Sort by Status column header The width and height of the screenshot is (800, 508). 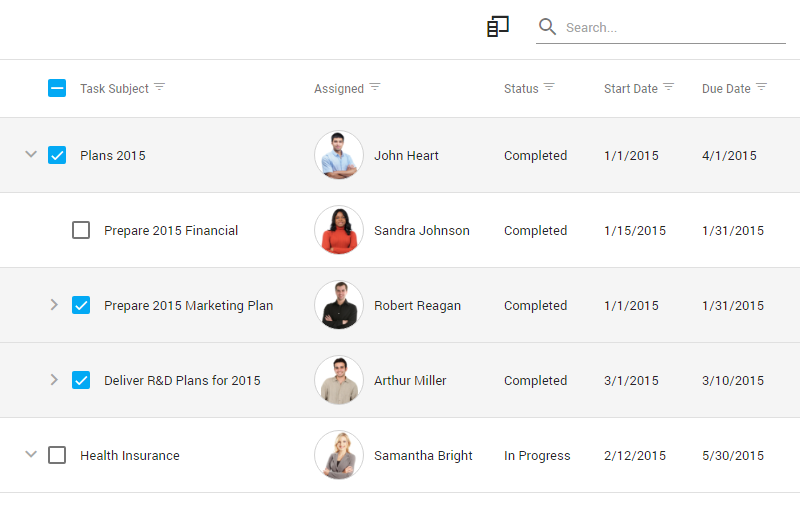[x=521, y=89]
